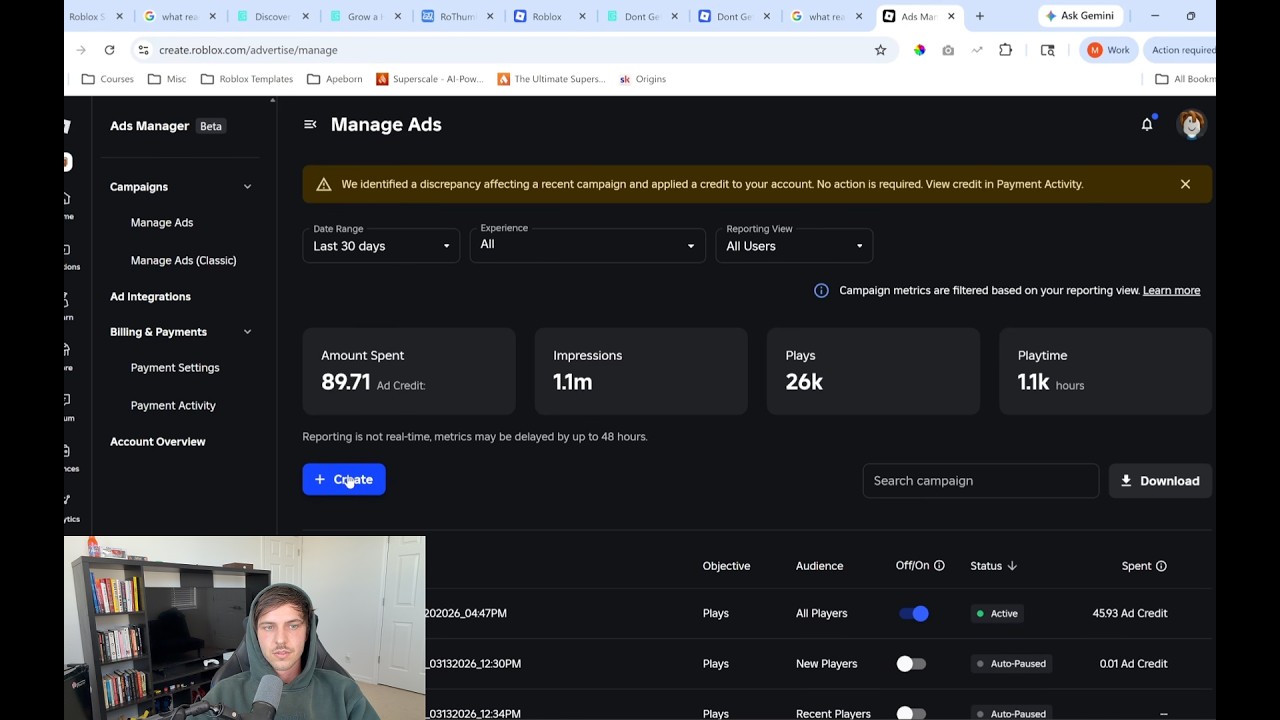The height and width of the screenshot is (720, 1280).
Task: Reload the page
Action: (x=109, y=50)
